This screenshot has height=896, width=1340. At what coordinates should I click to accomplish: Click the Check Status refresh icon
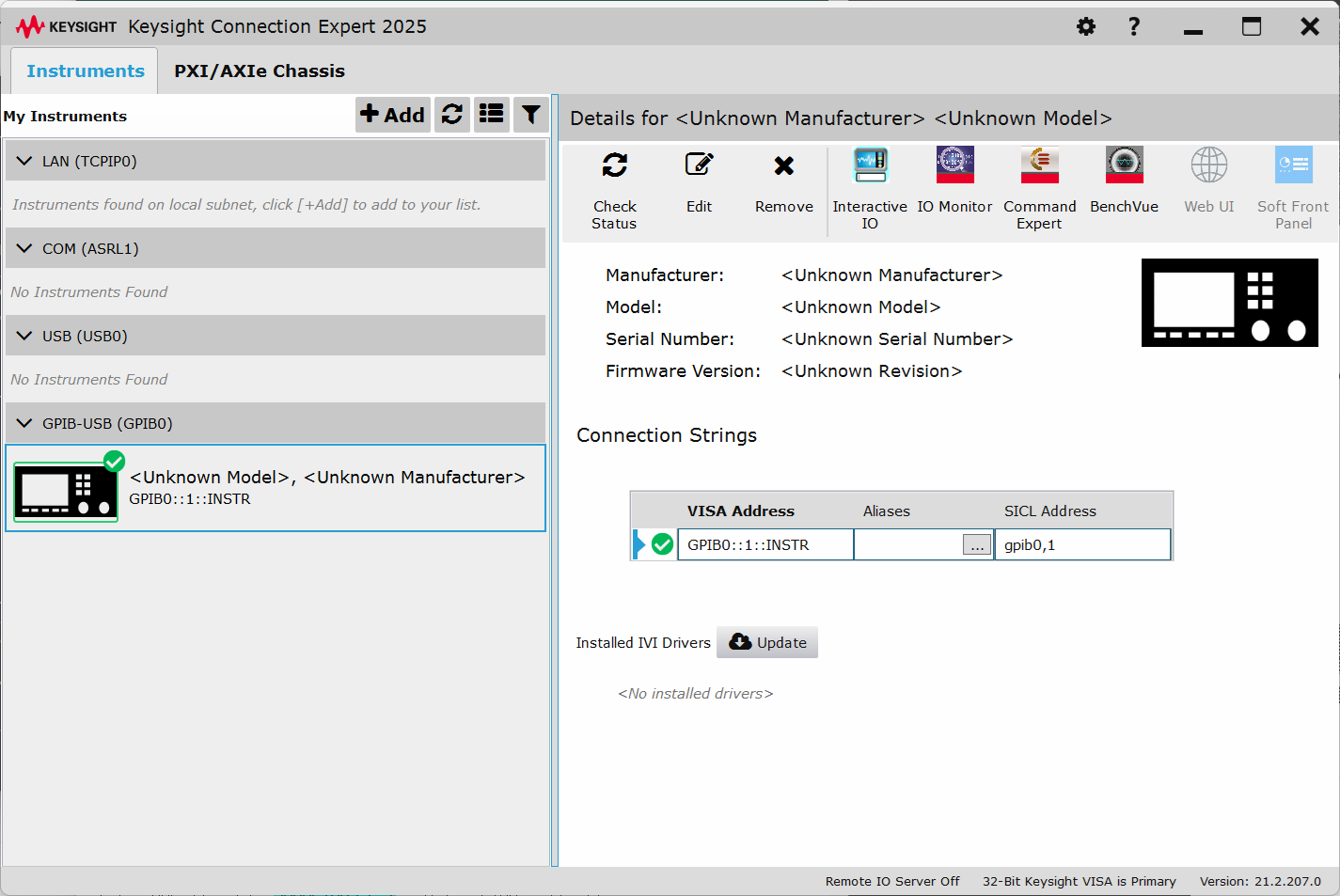[614, 166]
